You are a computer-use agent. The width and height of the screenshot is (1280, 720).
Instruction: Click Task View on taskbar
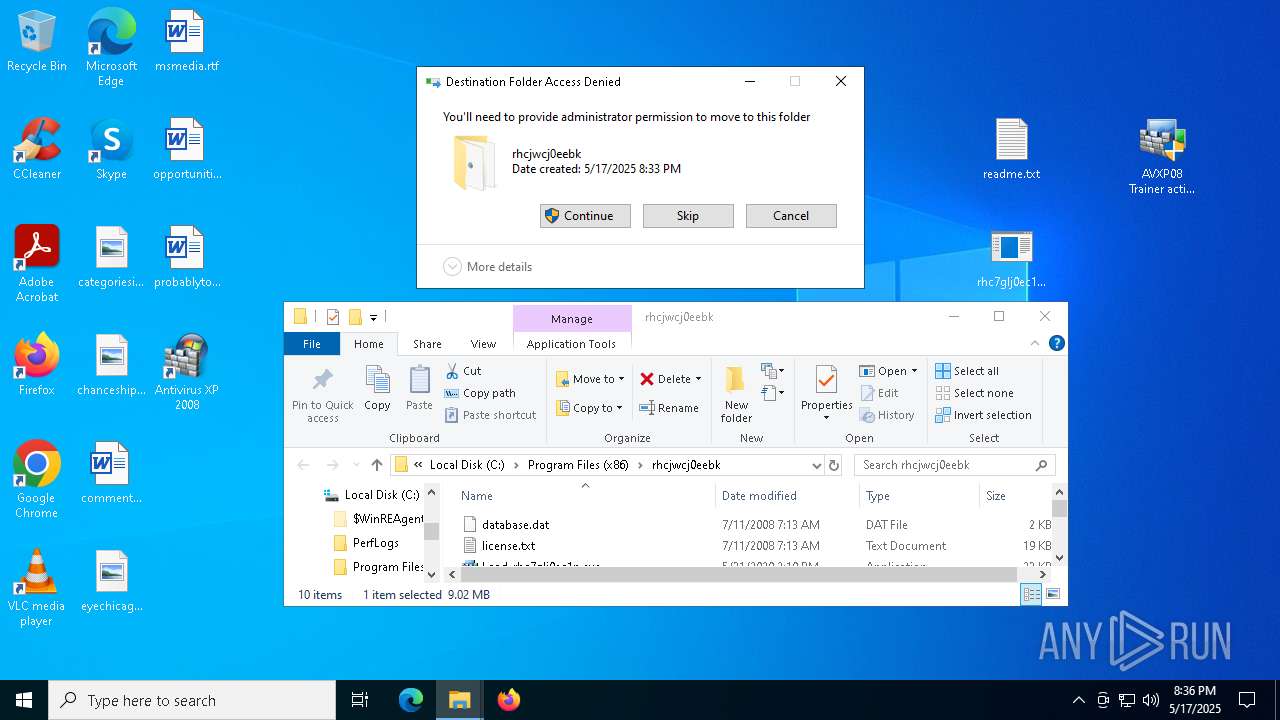point(360,700)
